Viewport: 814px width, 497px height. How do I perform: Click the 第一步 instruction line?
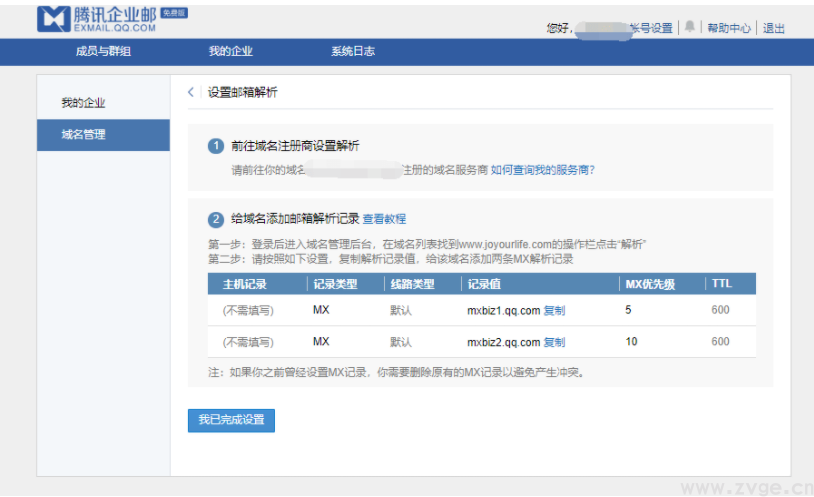click(x=427, y=244)
